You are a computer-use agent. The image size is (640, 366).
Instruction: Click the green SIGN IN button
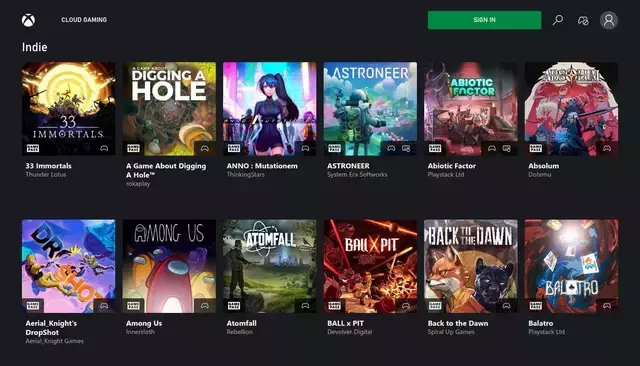pos(484,20)
